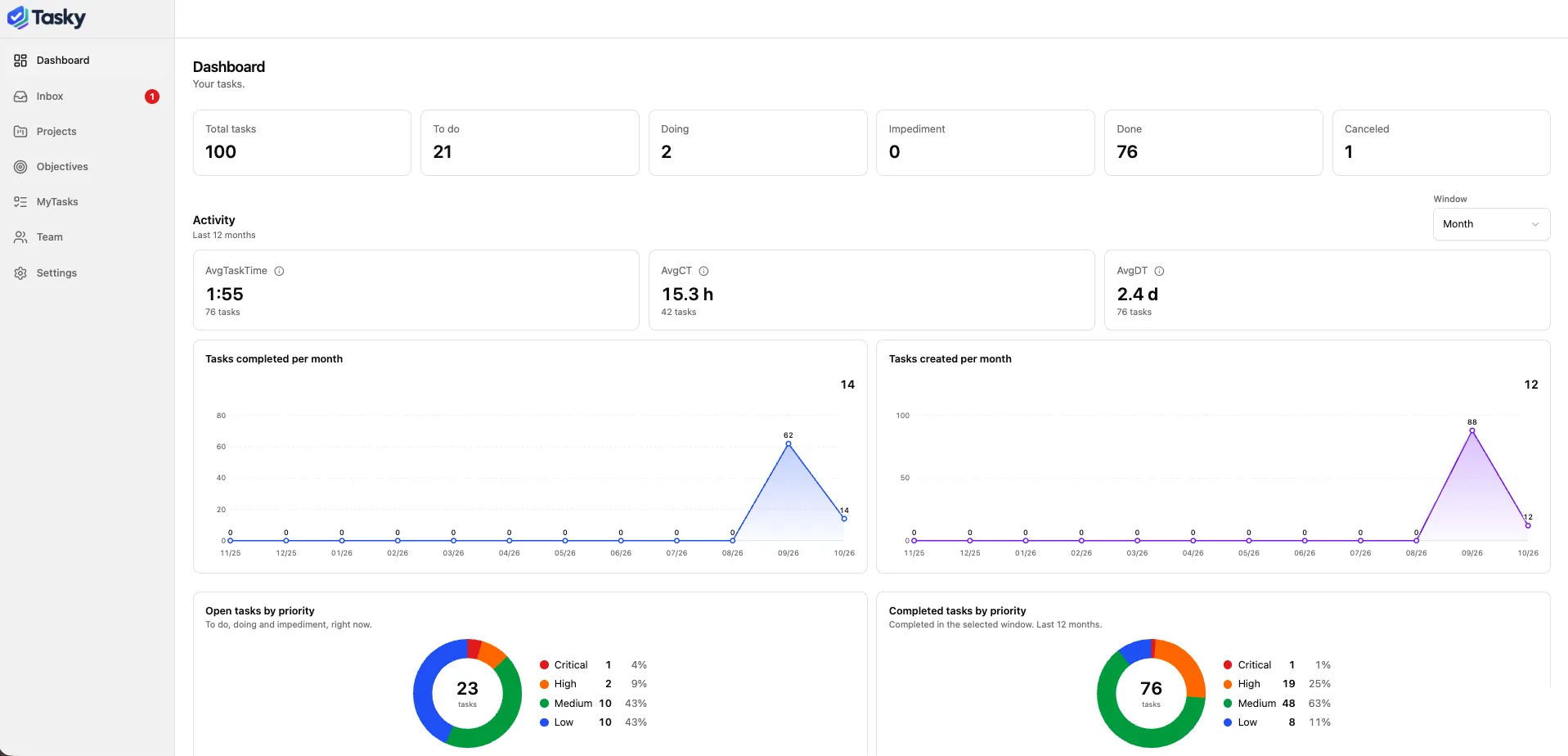Click the 88 peak point on created chart
1568x756 pixels.
click(x=1472, y=431)
